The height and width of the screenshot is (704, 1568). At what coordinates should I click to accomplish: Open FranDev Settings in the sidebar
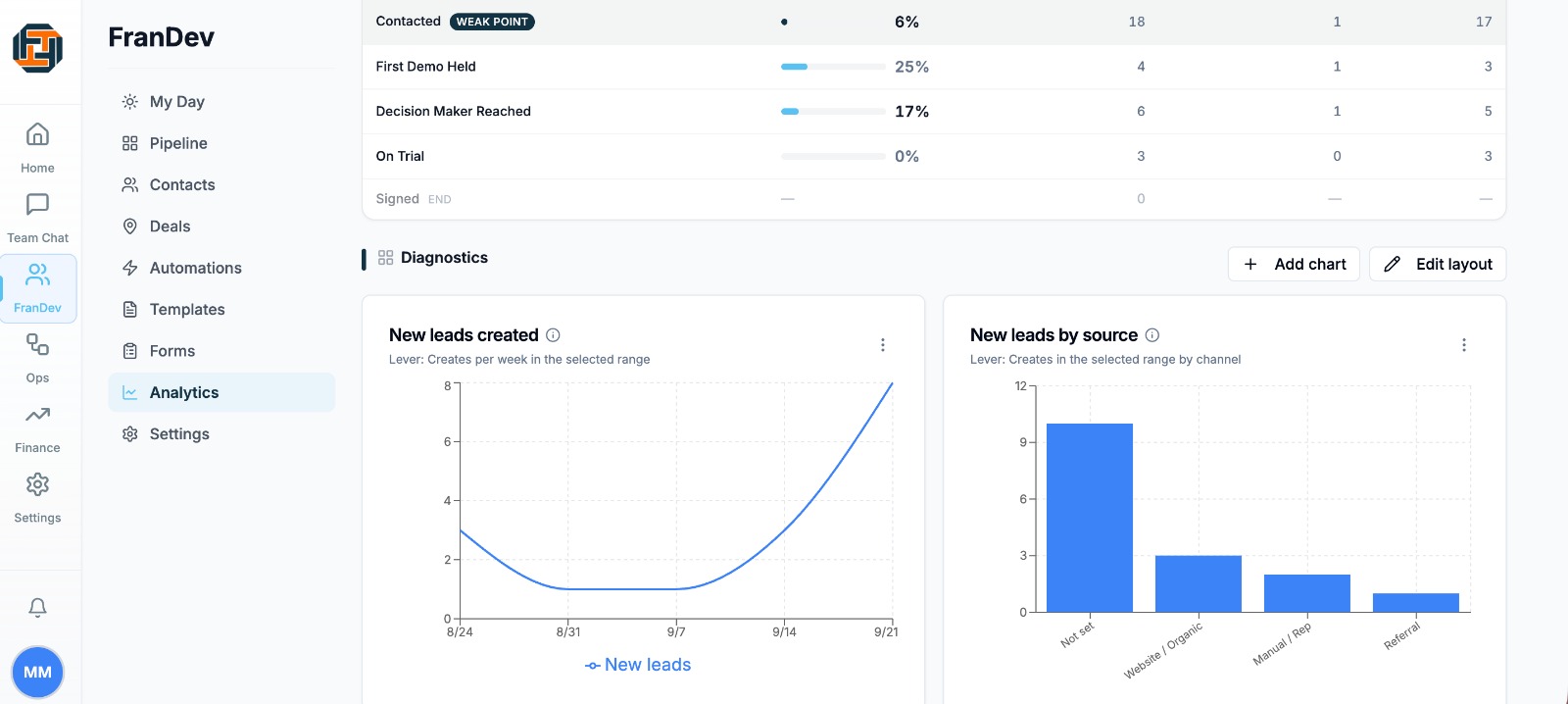click(x=221, y=434)
